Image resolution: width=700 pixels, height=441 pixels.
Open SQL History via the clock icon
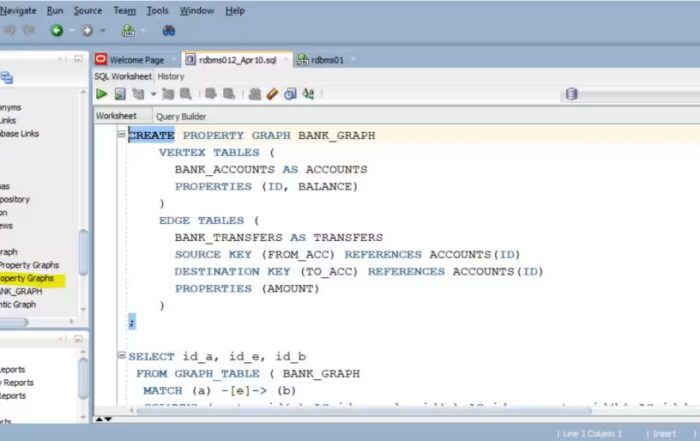click(290, 94)
